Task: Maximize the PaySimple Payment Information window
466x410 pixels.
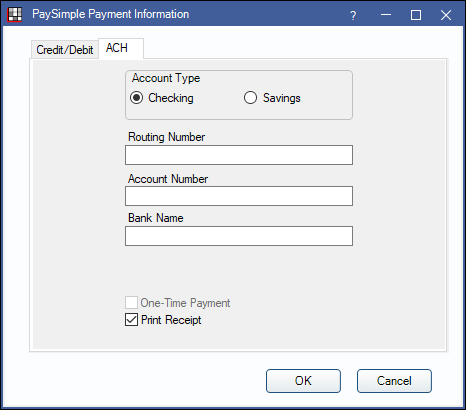Action: point(416,15)
